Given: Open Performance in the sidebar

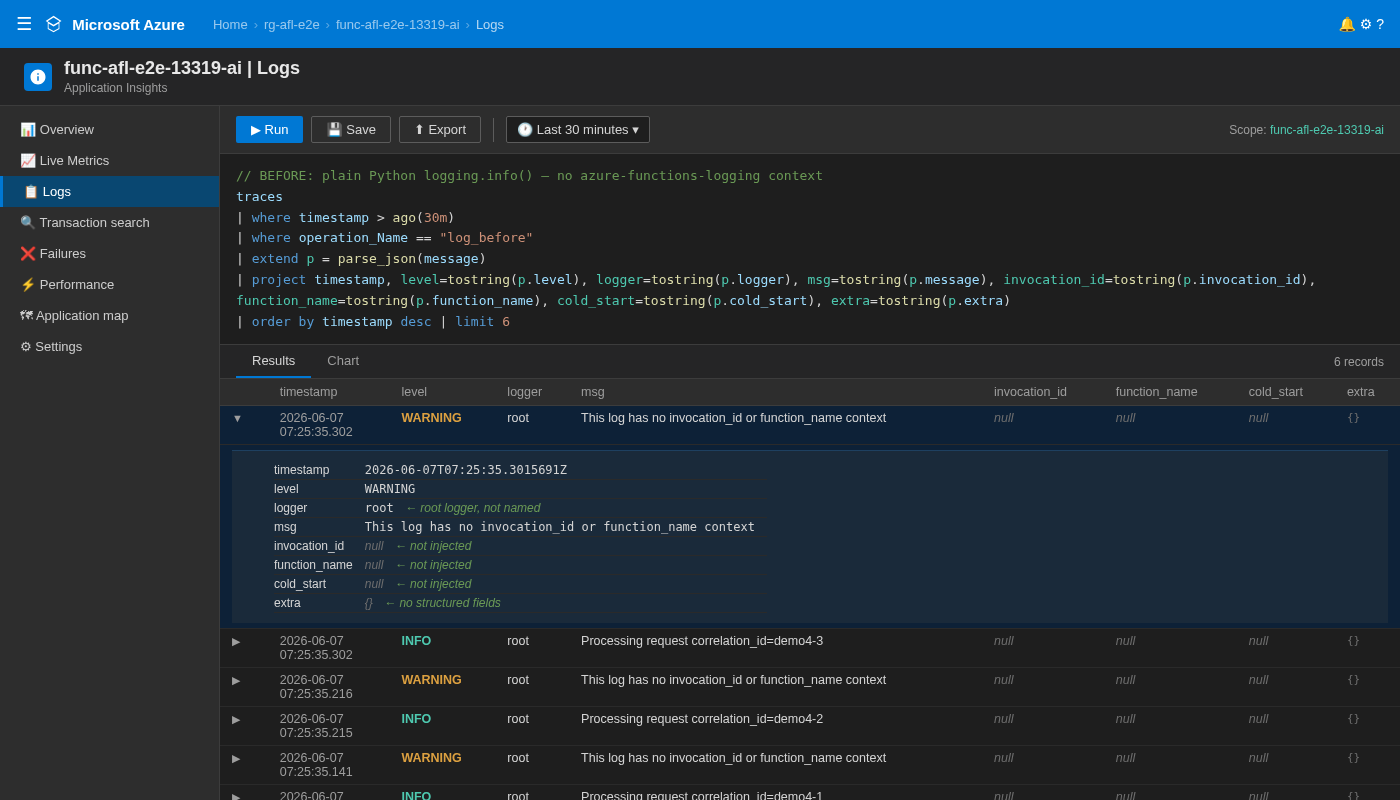Looking at the screenshot, I should 110,284.
